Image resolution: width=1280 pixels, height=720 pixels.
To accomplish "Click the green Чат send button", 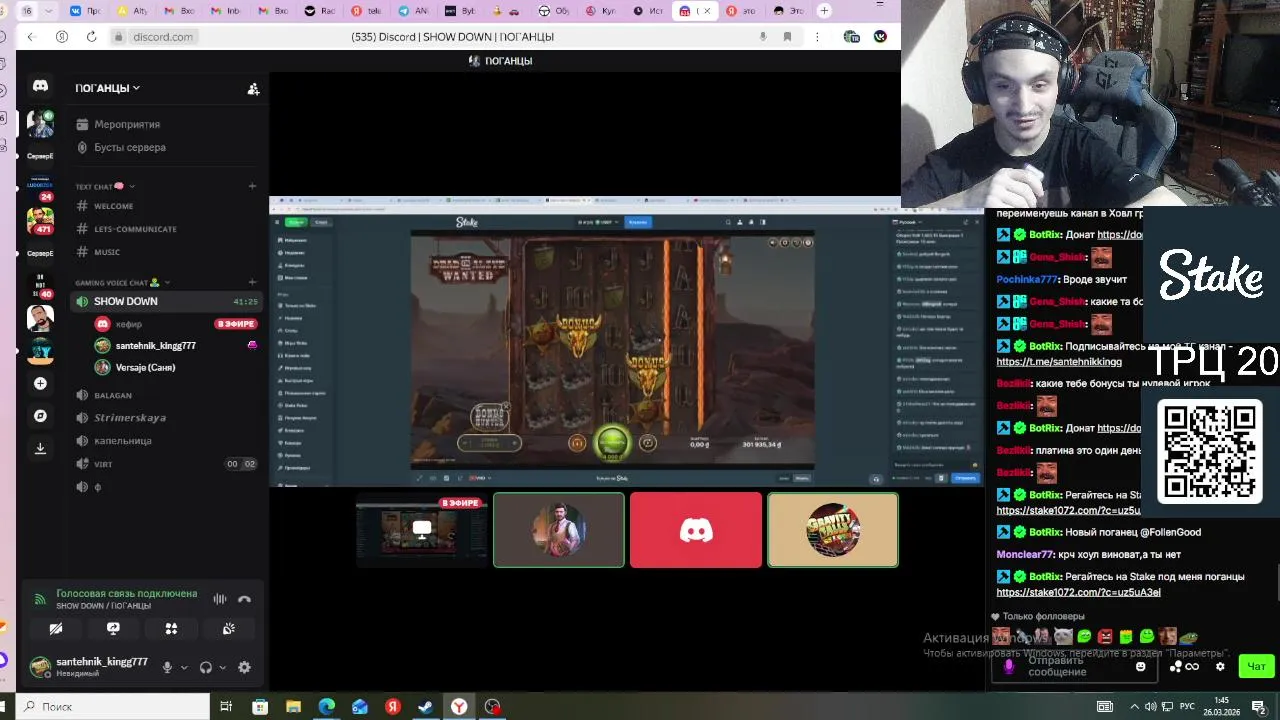I will 1256,667.
